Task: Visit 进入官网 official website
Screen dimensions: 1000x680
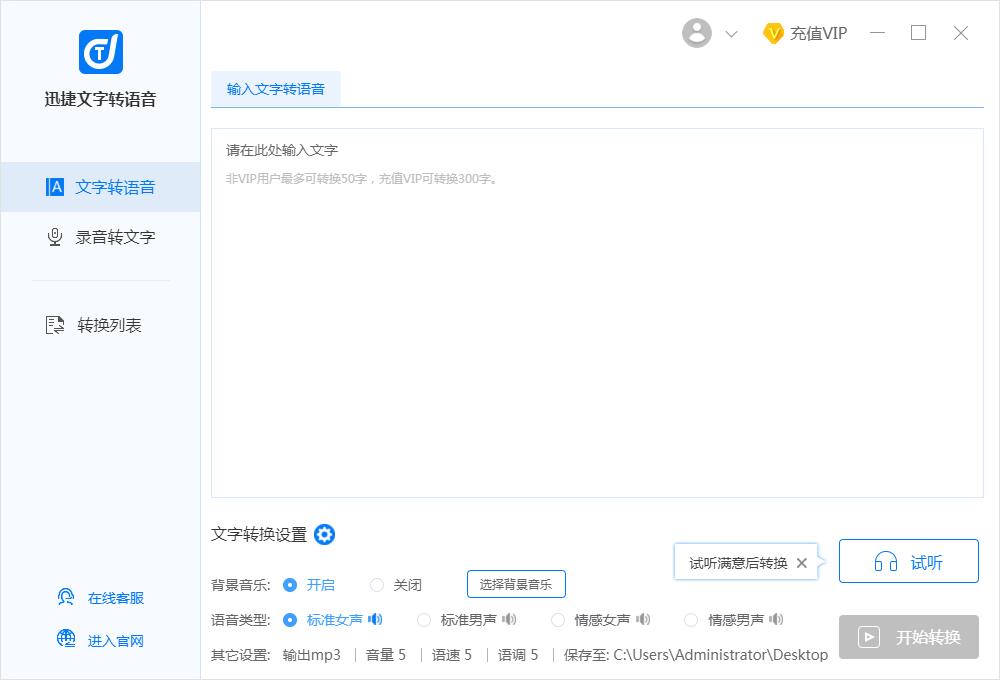Action: (x=103, y=640)
